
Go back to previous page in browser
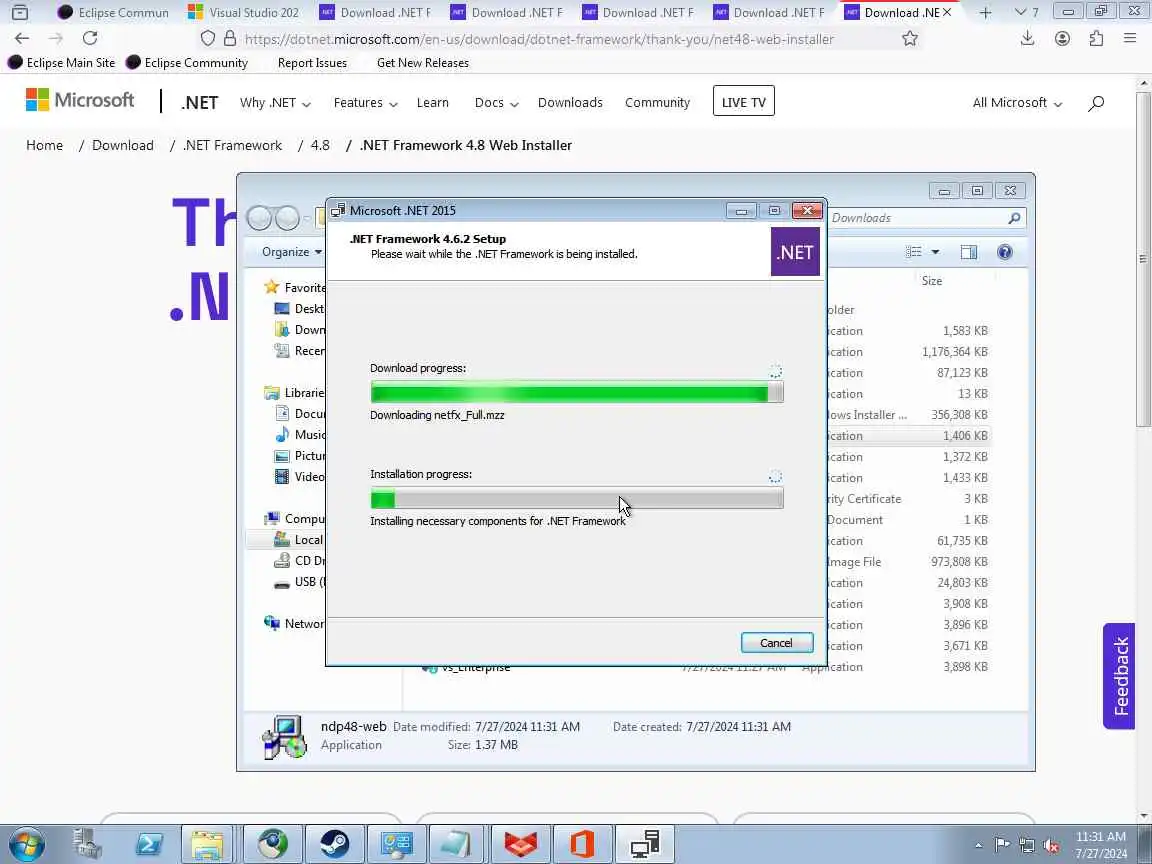point(22,38)
